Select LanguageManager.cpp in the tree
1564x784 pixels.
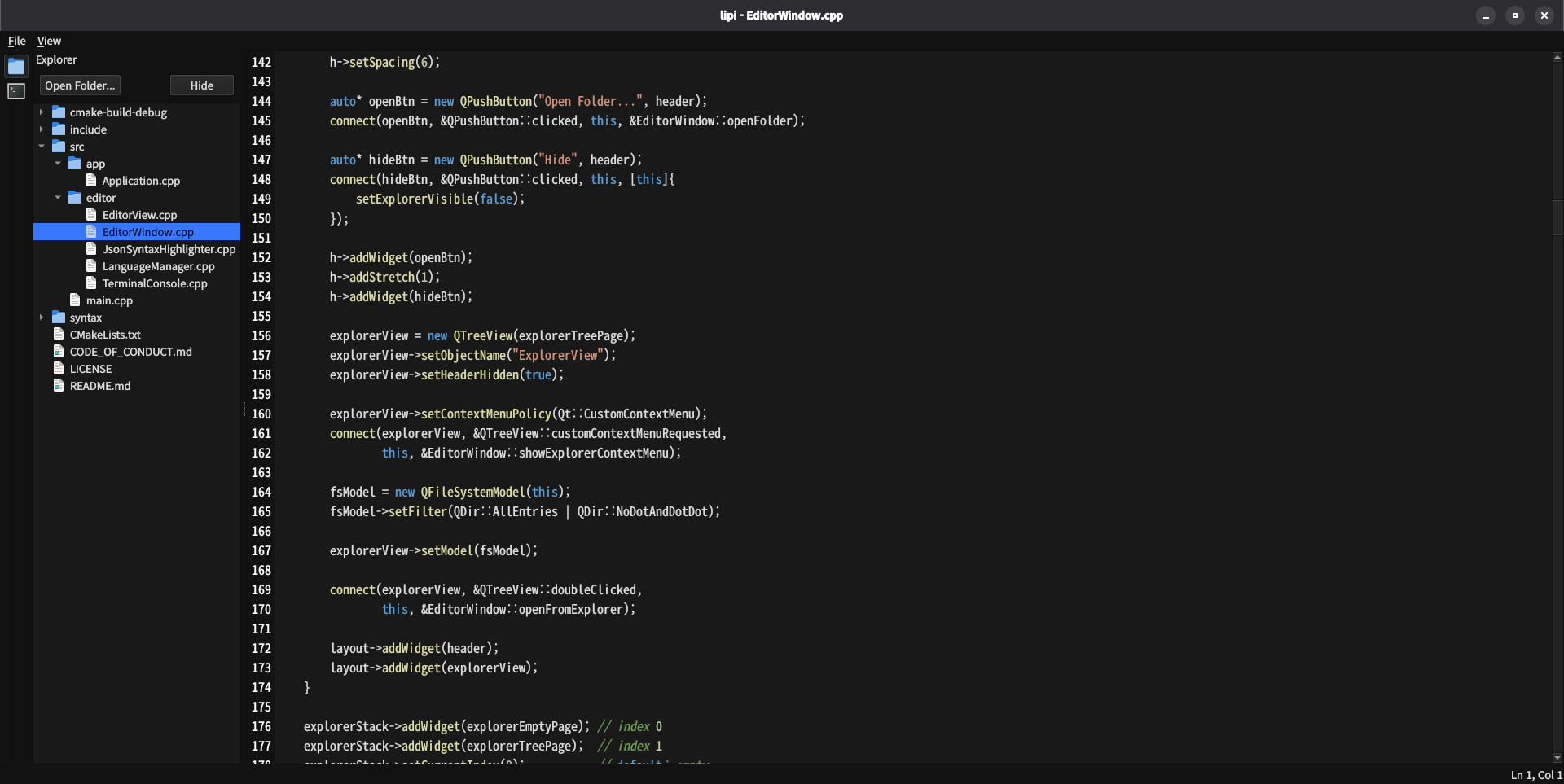coord(159,266)
